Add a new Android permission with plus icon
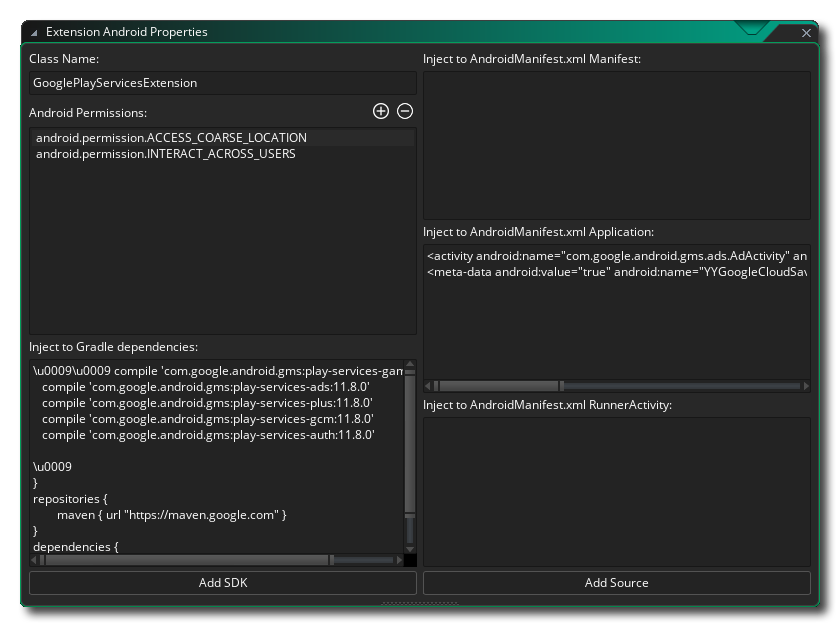This screenshot has height=627, width=840. click(380, 111)
